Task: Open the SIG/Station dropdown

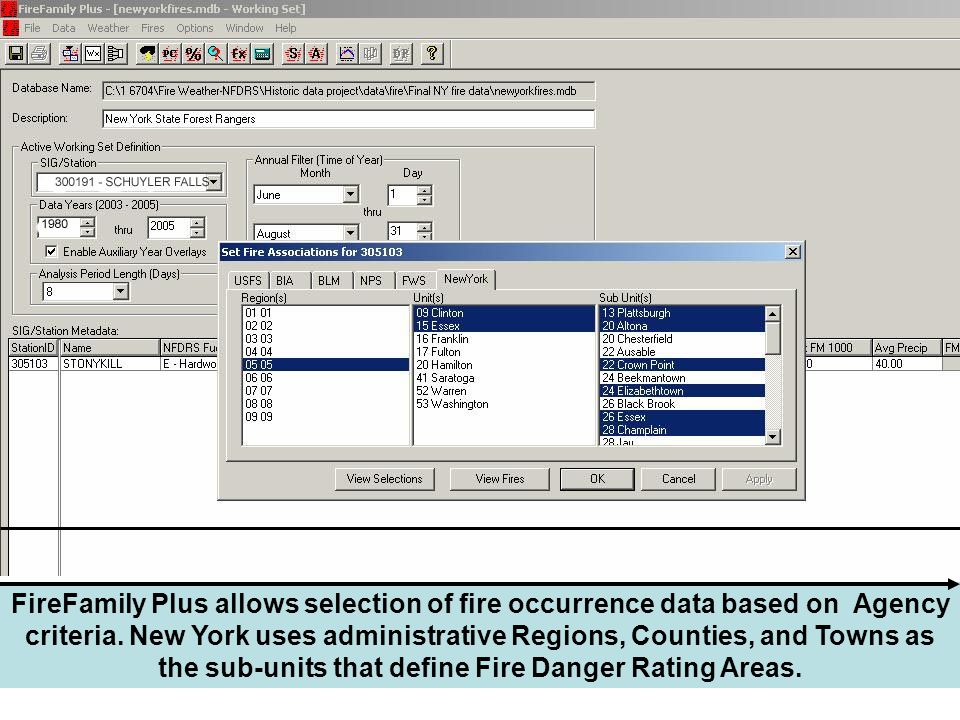Action: (213, 182)
